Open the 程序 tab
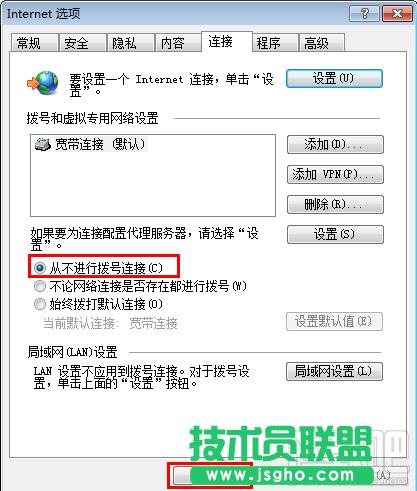417x491 pixels. click(274, 43)
